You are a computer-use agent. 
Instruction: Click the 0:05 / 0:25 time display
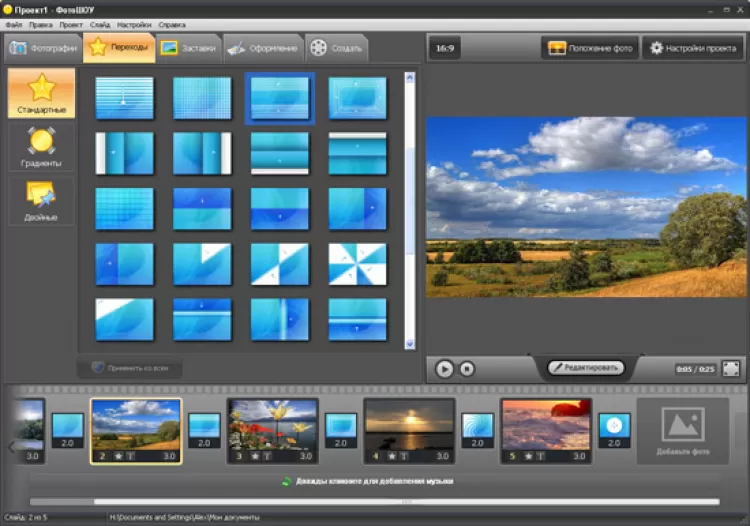click(695, 369)
